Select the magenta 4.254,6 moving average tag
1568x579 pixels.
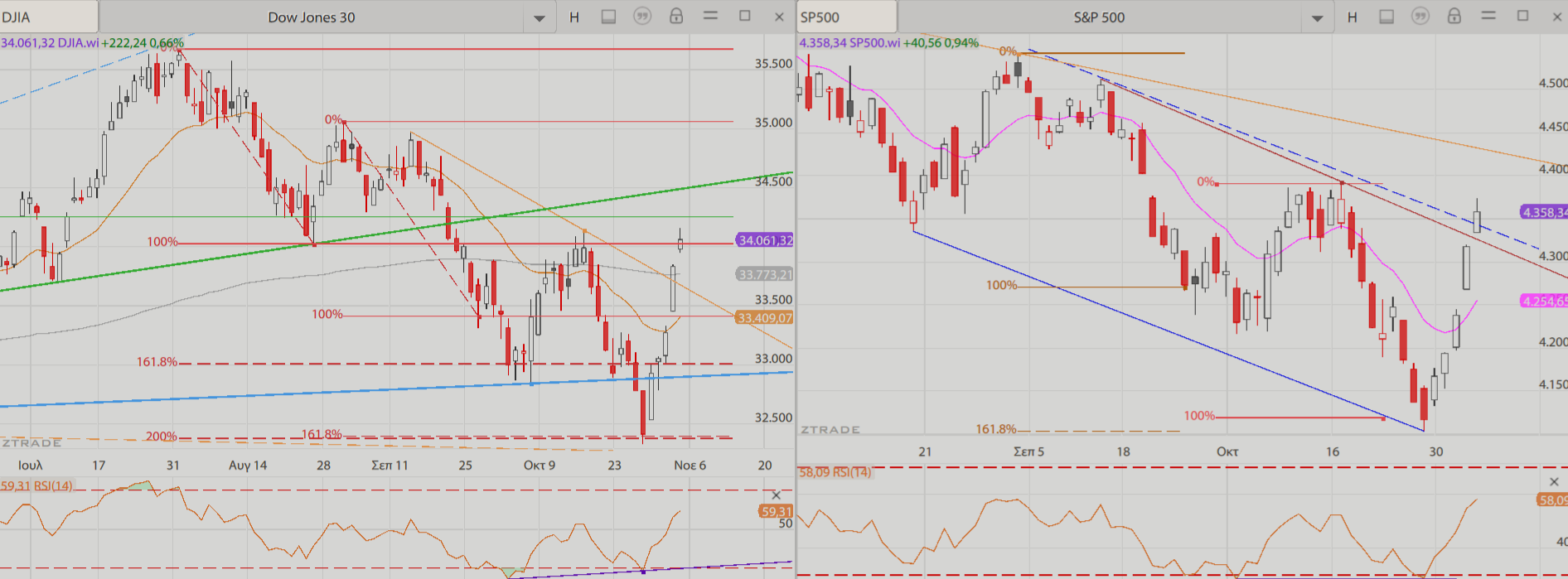tap(1544, 301)
